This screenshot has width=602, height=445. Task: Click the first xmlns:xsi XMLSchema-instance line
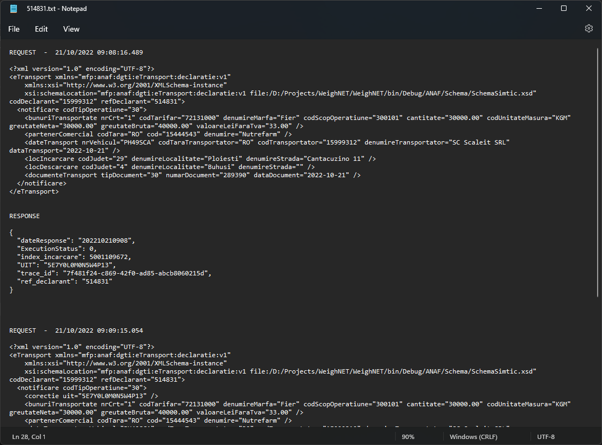pos(126,85)
